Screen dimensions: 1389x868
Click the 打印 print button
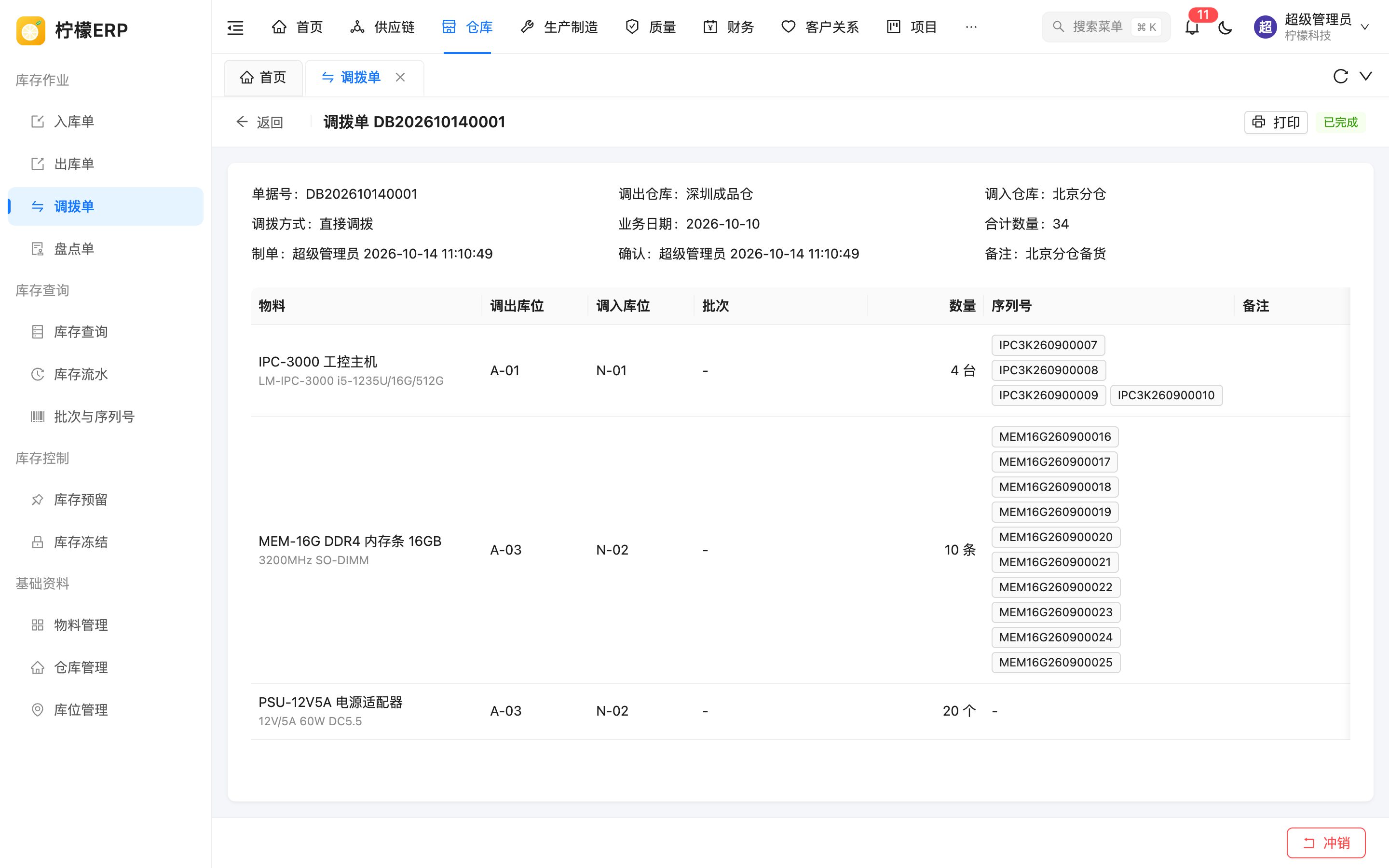(1275, 122)
